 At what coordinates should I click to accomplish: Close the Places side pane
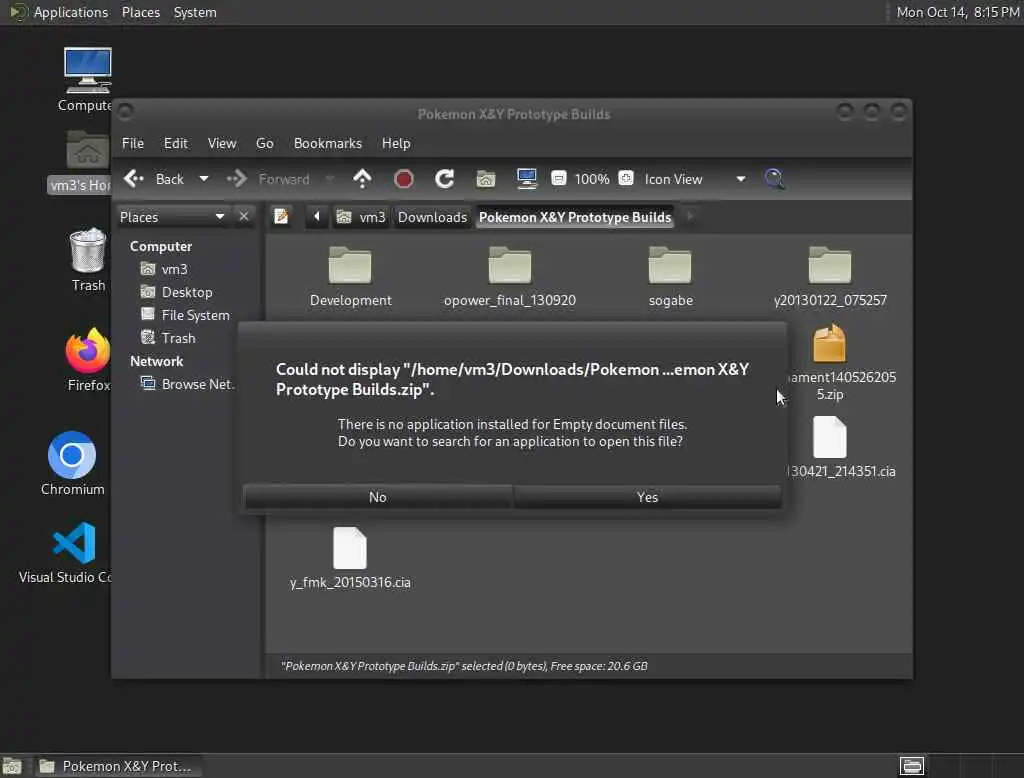click(x=244, y=216)
